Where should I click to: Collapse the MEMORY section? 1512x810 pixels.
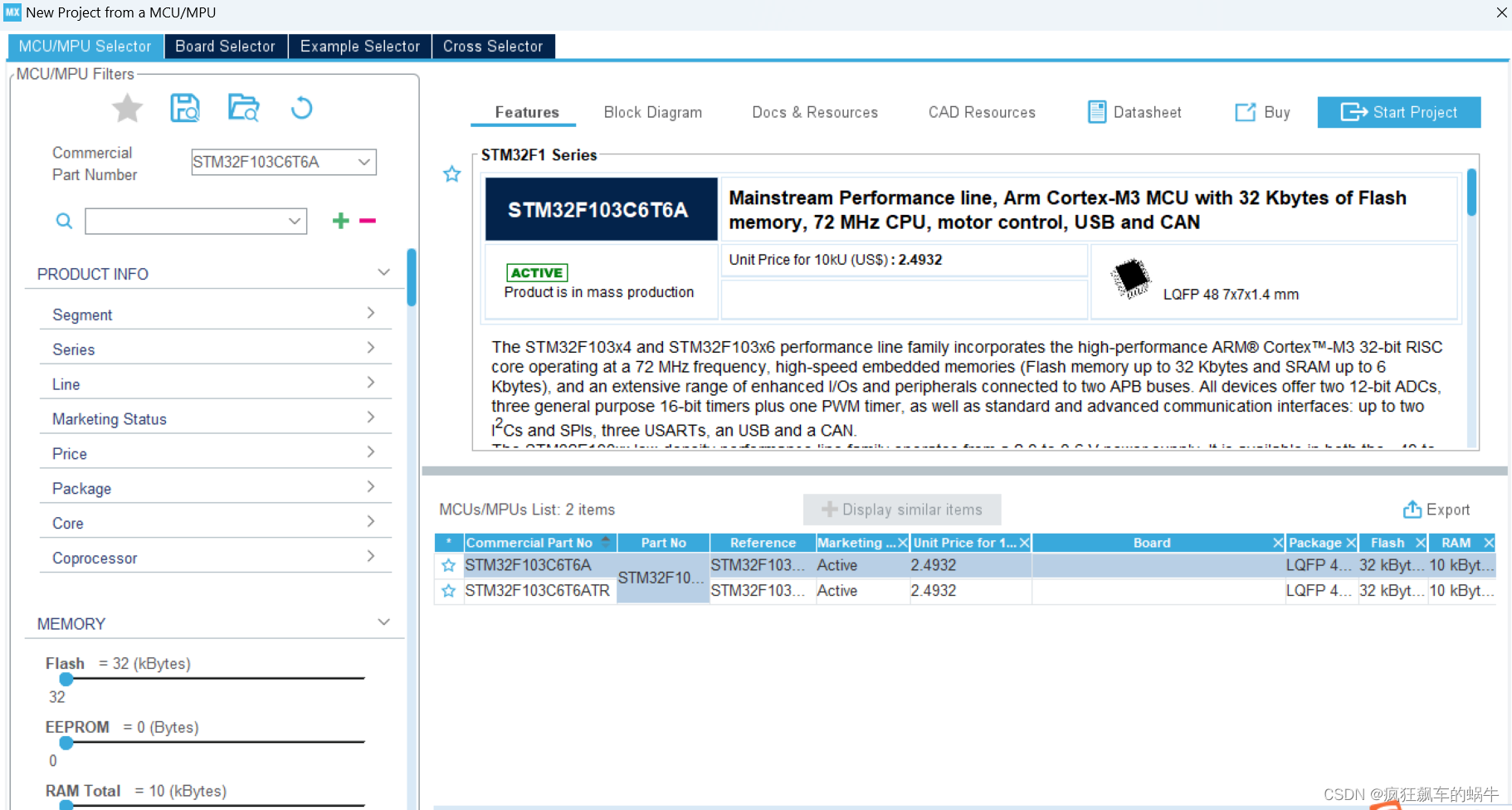click(383, 622)
